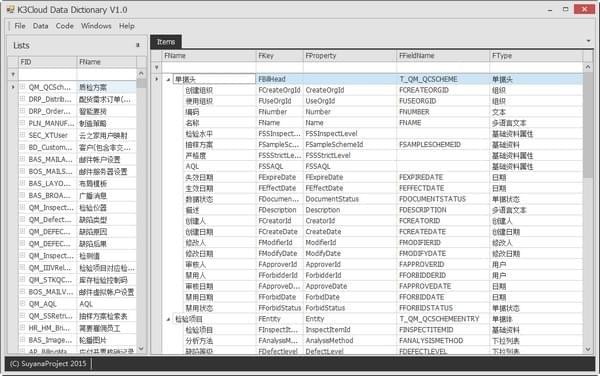Select the QM_STKQC... list row
The image size is (600, 376).
click(77, 280)
